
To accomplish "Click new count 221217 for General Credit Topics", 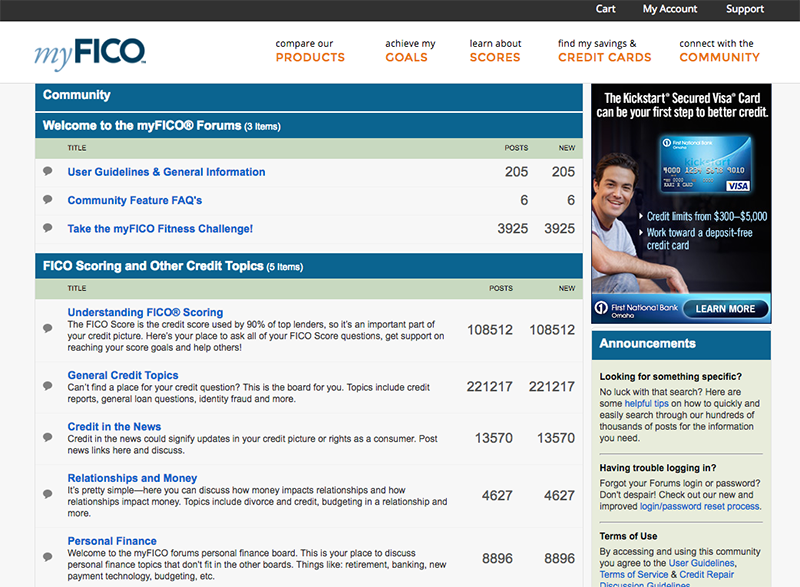I will point(552,387).
